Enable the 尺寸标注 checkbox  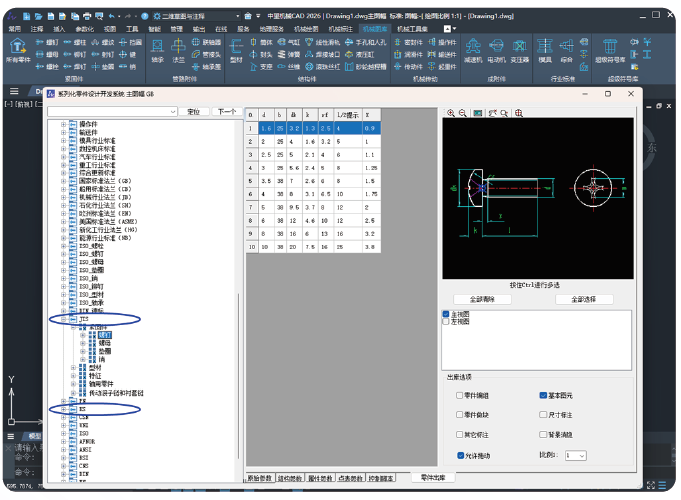[543, 415]
